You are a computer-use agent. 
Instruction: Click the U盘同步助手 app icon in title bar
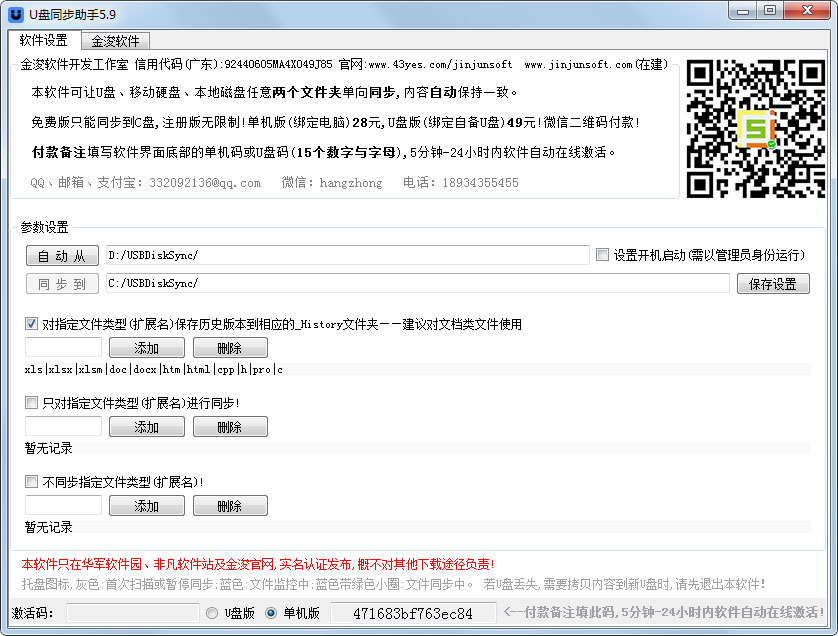tap(15, 11)
